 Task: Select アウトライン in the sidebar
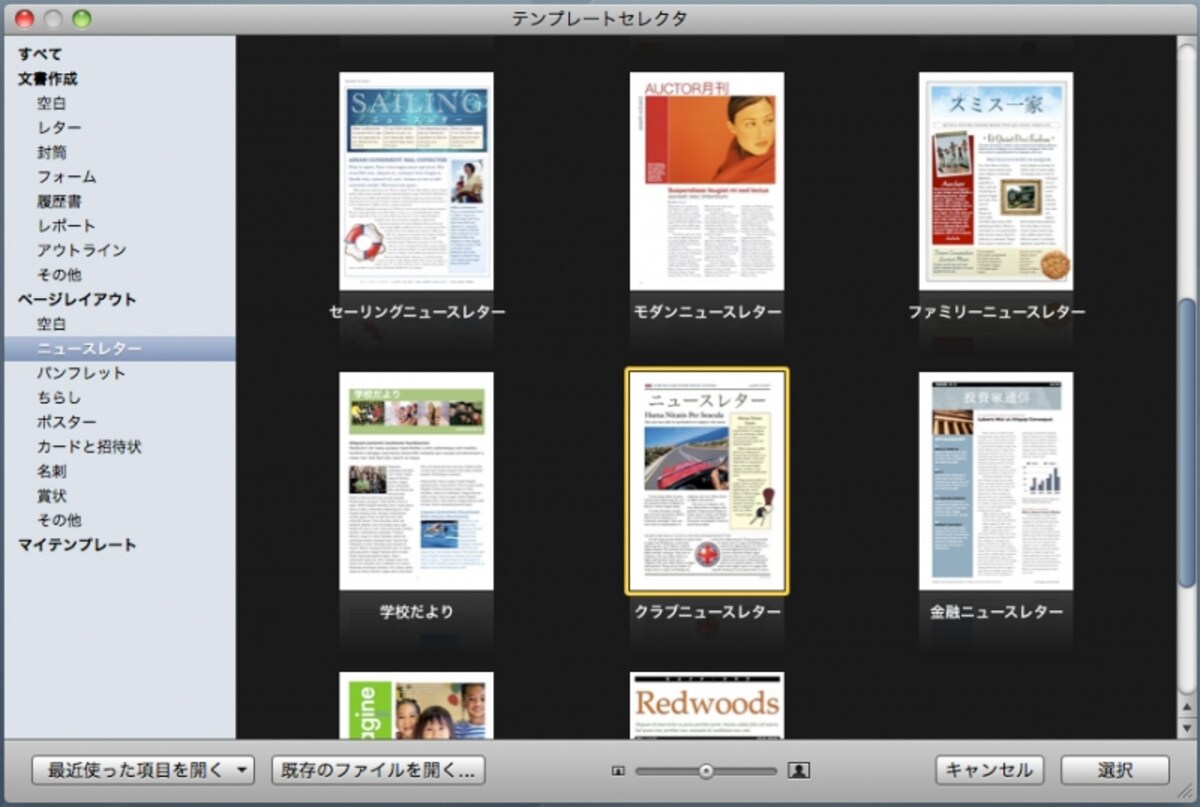pos(82,250)
